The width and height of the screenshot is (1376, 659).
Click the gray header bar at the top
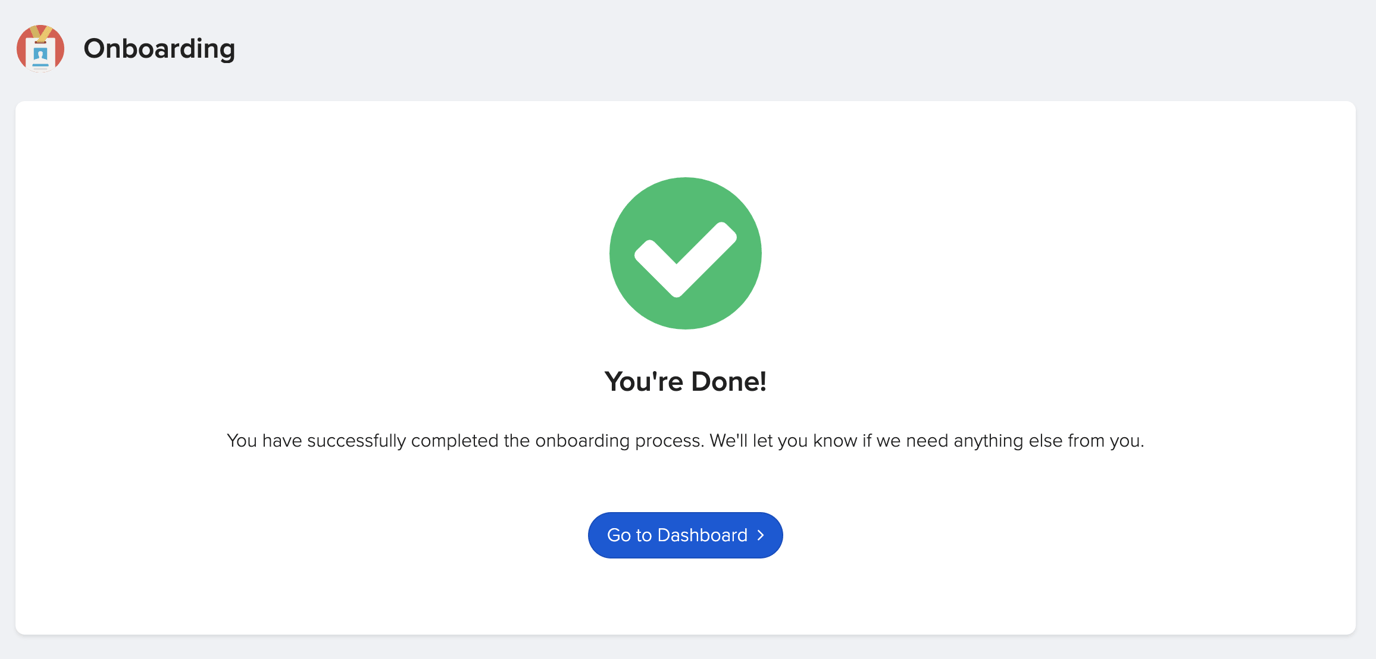(700, 47)
